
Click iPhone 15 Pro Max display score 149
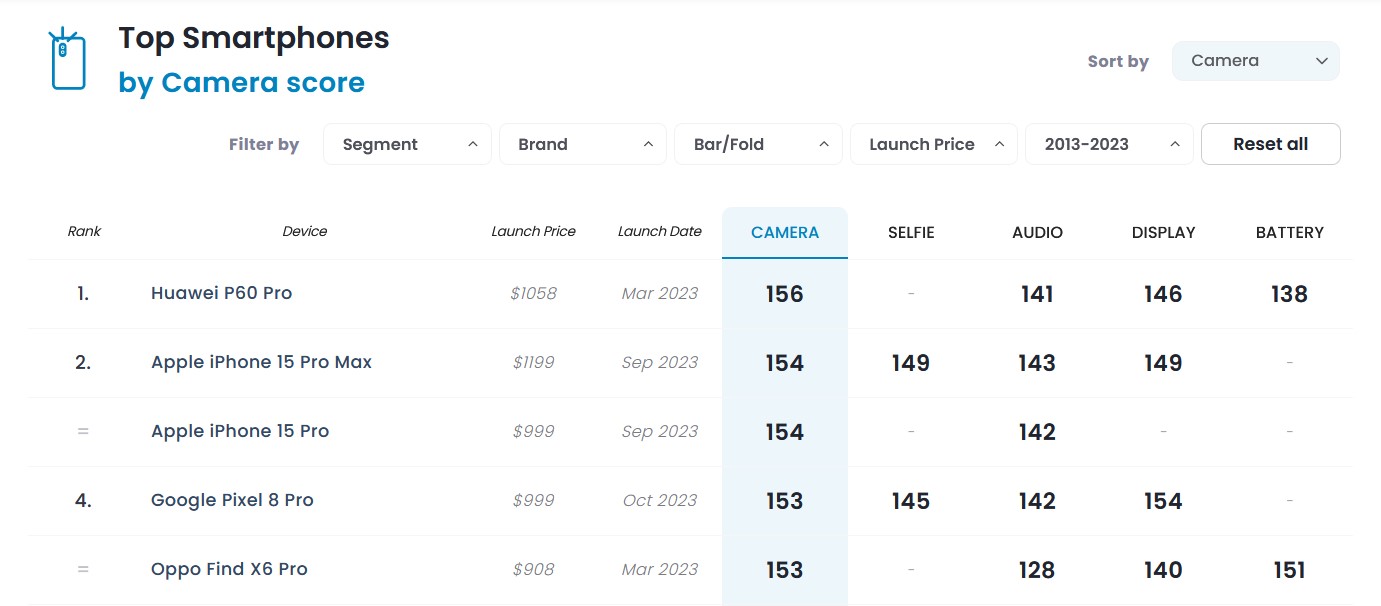pos(1163,363)
